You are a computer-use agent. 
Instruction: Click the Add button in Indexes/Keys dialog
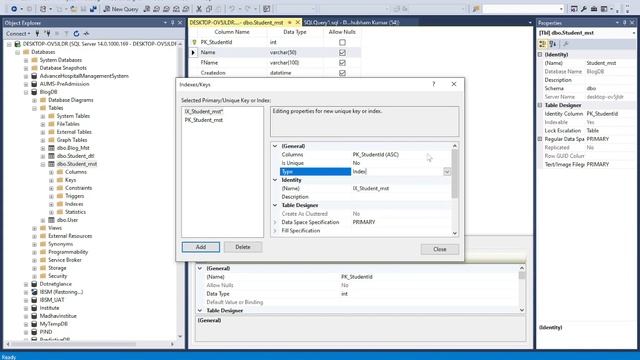[x=201, y=247]
